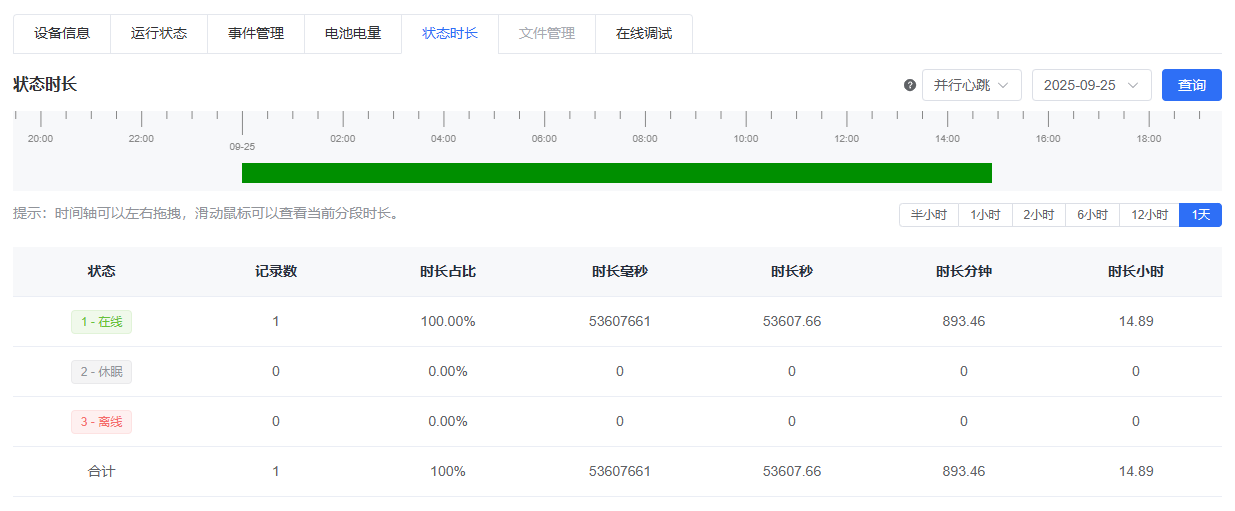Screen dimensions: 1235x511
Task: Select the 1天 range option
Action: (x=1200, y=215)
